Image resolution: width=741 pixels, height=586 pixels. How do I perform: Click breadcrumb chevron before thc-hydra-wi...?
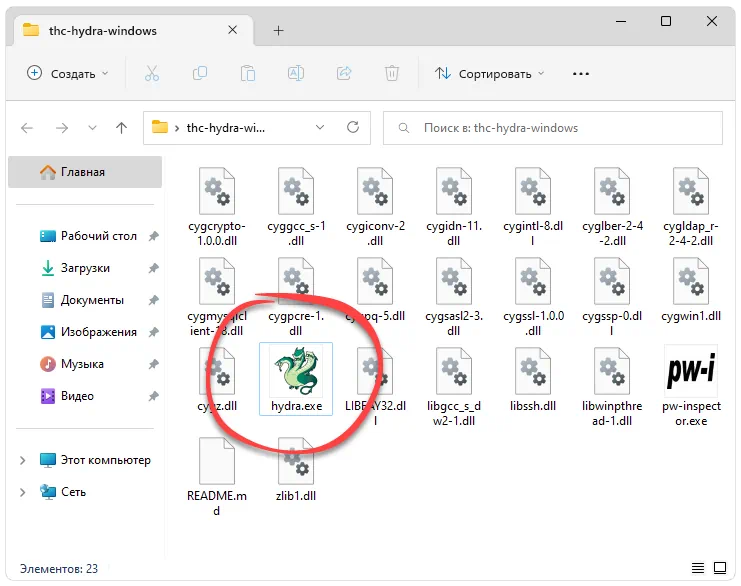click(177, 128)
